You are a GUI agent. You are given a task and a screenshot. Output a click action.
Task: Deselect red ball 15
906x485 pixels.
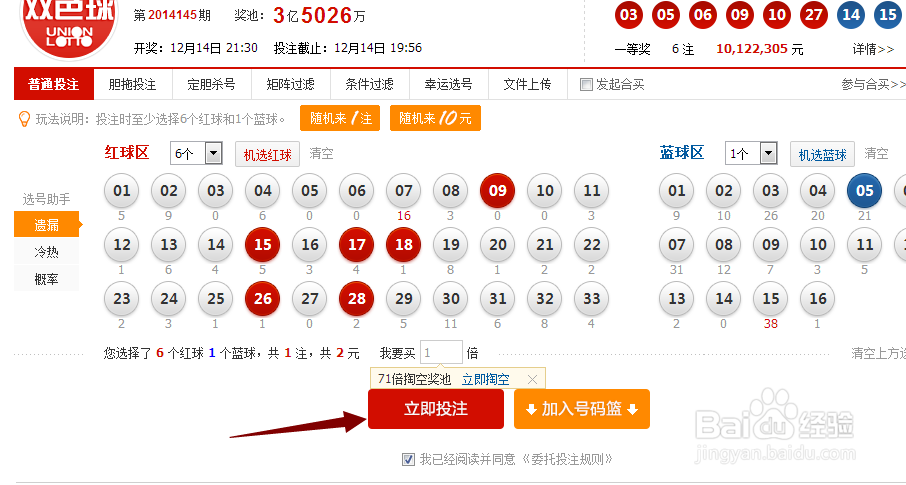tap(262, 245)
